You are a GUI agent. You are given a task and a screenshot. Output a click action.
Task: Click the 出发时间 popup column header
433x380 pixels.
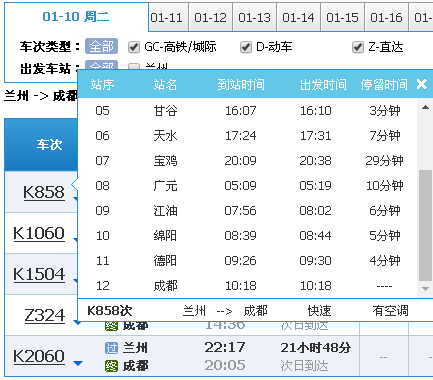click(x=323, y=85)
